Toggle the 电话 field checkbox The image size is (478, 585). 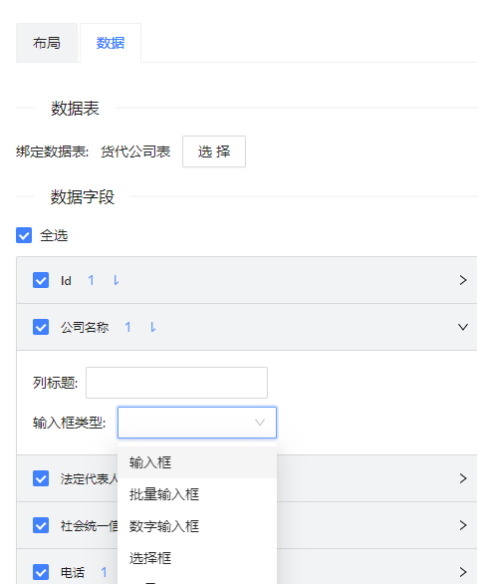point(41,572)
